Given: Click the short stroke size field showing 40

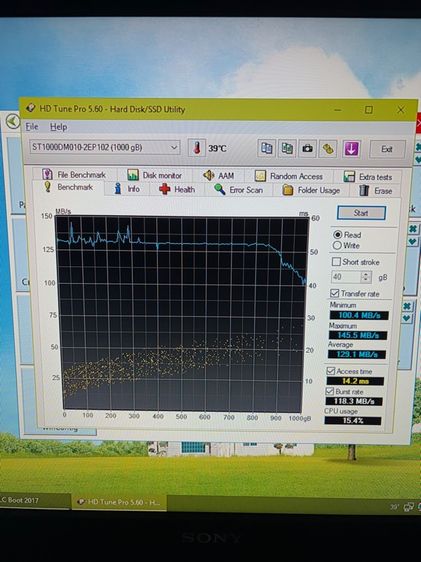Looking at the screenshot, I should 346,277.
